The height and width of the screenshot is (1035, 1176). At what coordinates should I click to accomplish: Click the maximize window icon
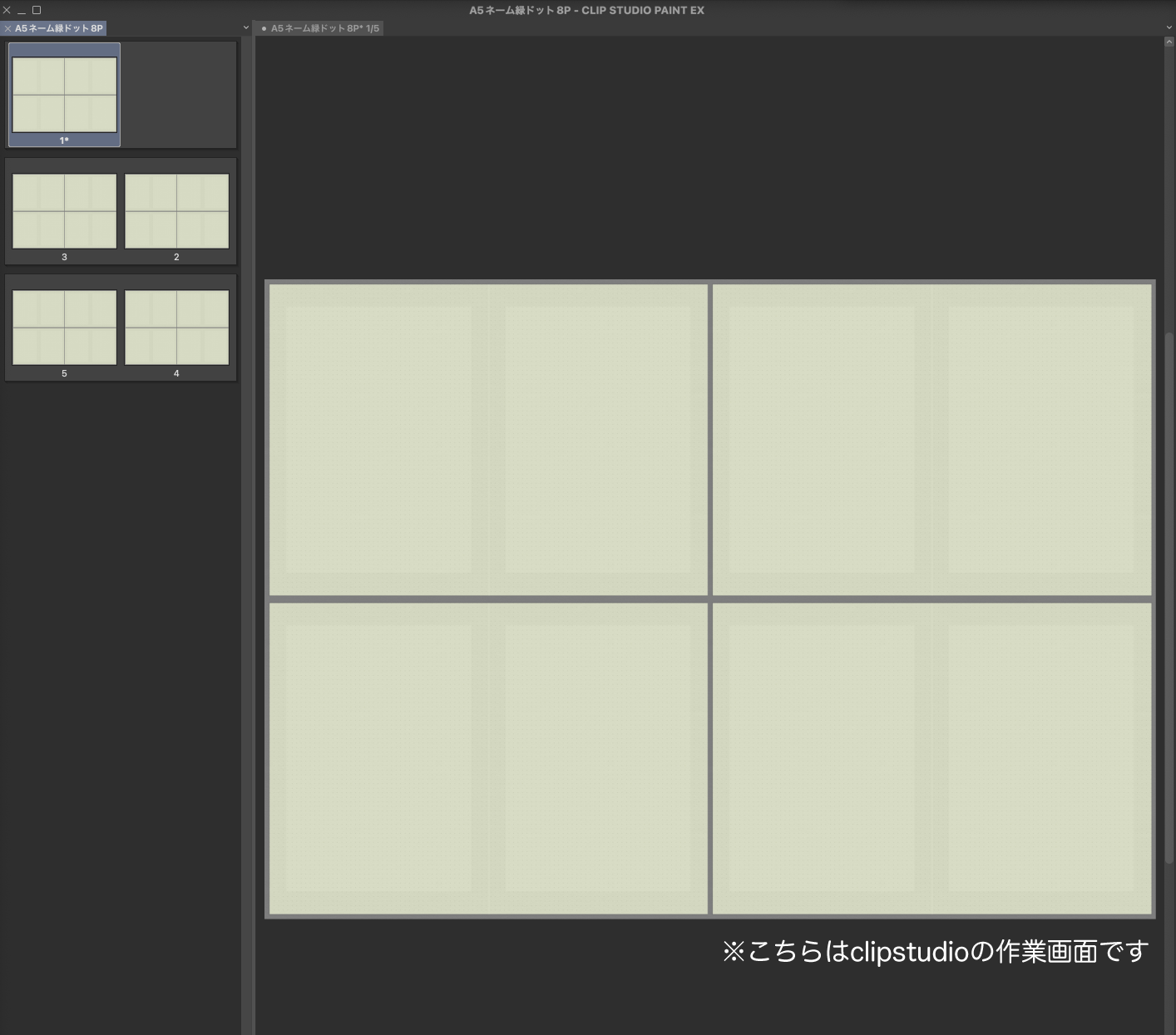(x=35, y=10)
